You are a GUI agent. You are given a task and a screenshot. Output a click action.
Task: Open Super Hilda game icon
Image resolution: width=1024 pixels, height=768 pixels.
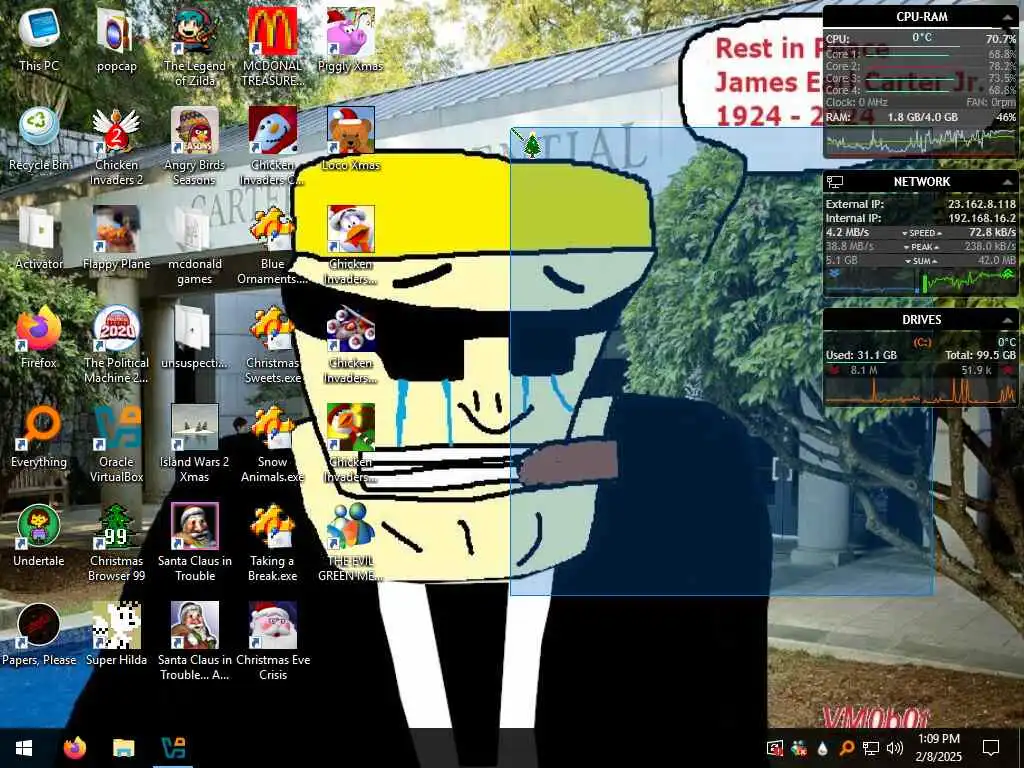pyautogui.click(x=116, y=633)
